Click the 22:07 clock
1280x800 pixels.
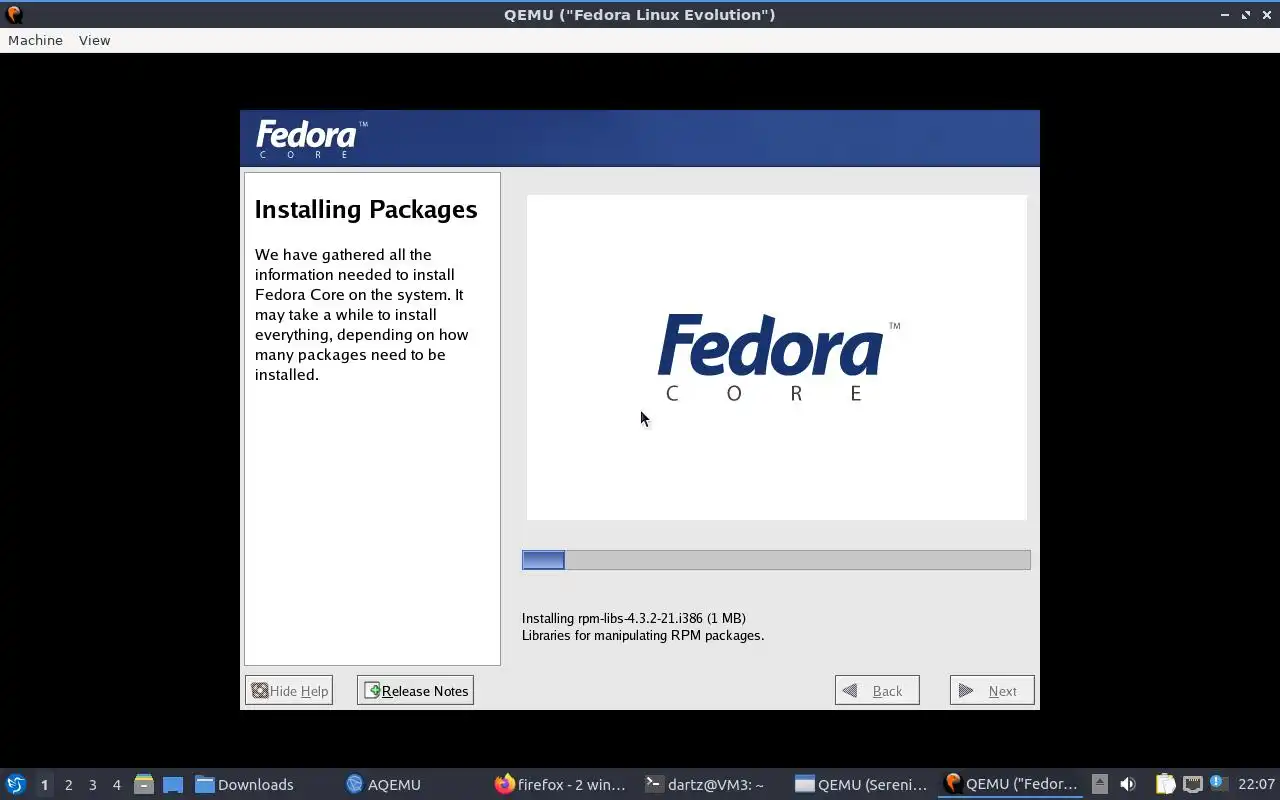pos(1256,784)
